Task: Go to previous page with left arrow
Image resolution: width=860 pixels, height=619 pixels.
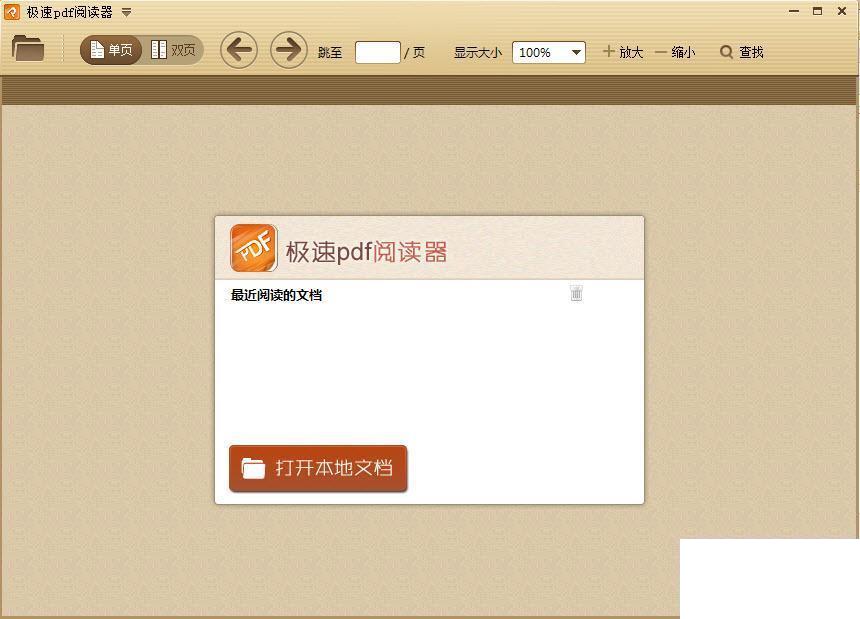Action: (239, 50)
